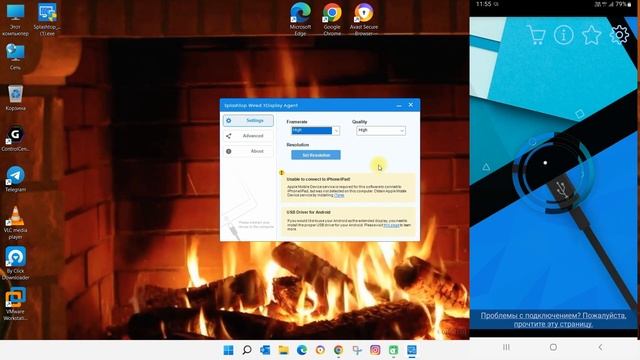
Task: Select the Google Chrome desktop shortcut
Action: [x=332, y=19]
